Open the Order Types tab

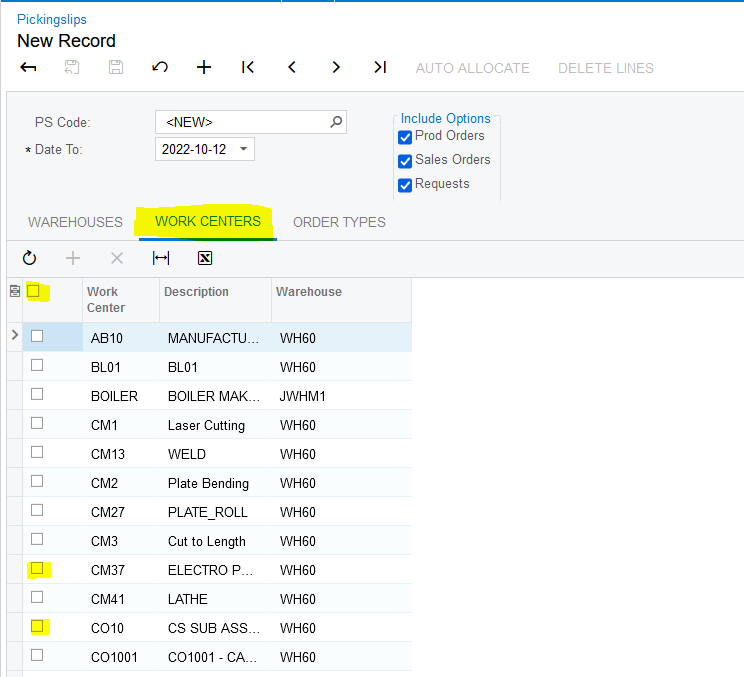coord(339,222)
